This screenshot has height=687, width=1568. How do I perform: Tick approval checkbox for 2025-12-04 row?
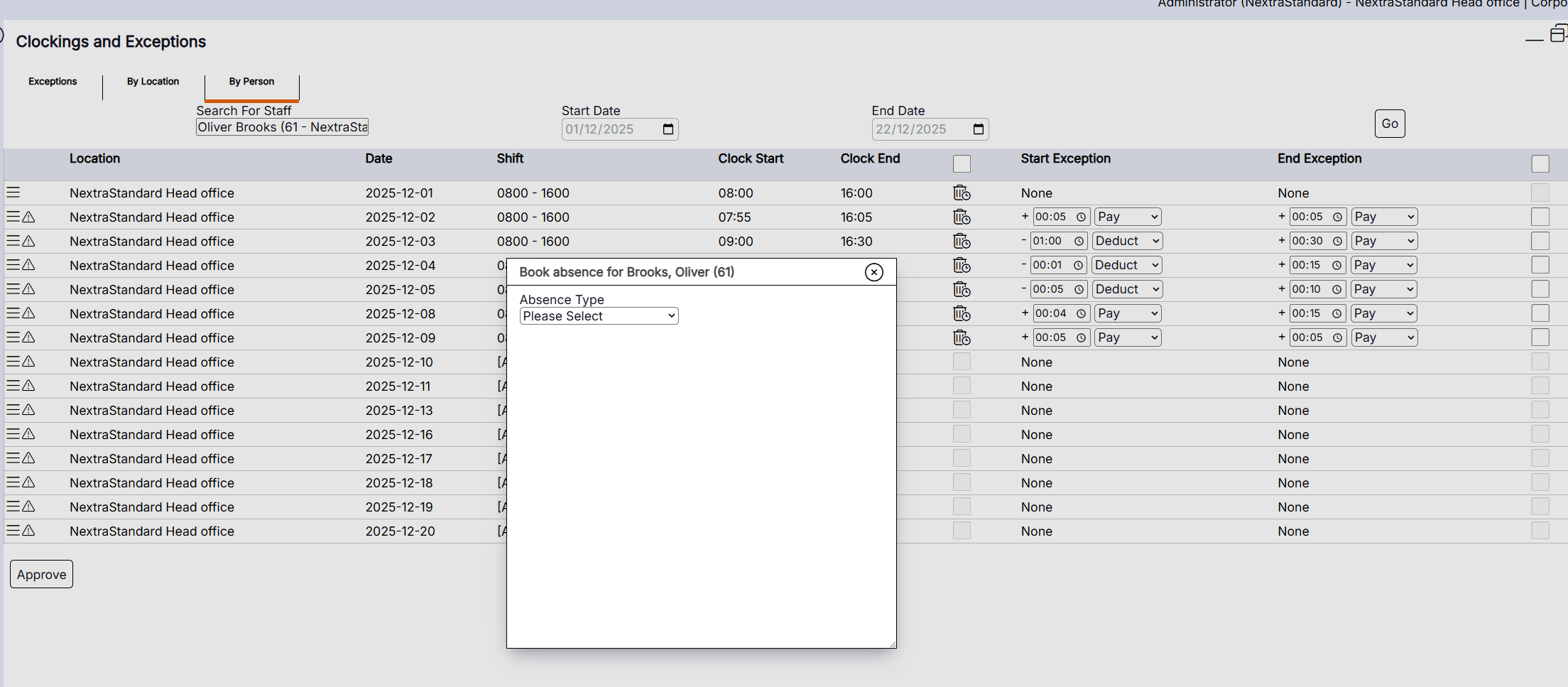click(1540, 265)
